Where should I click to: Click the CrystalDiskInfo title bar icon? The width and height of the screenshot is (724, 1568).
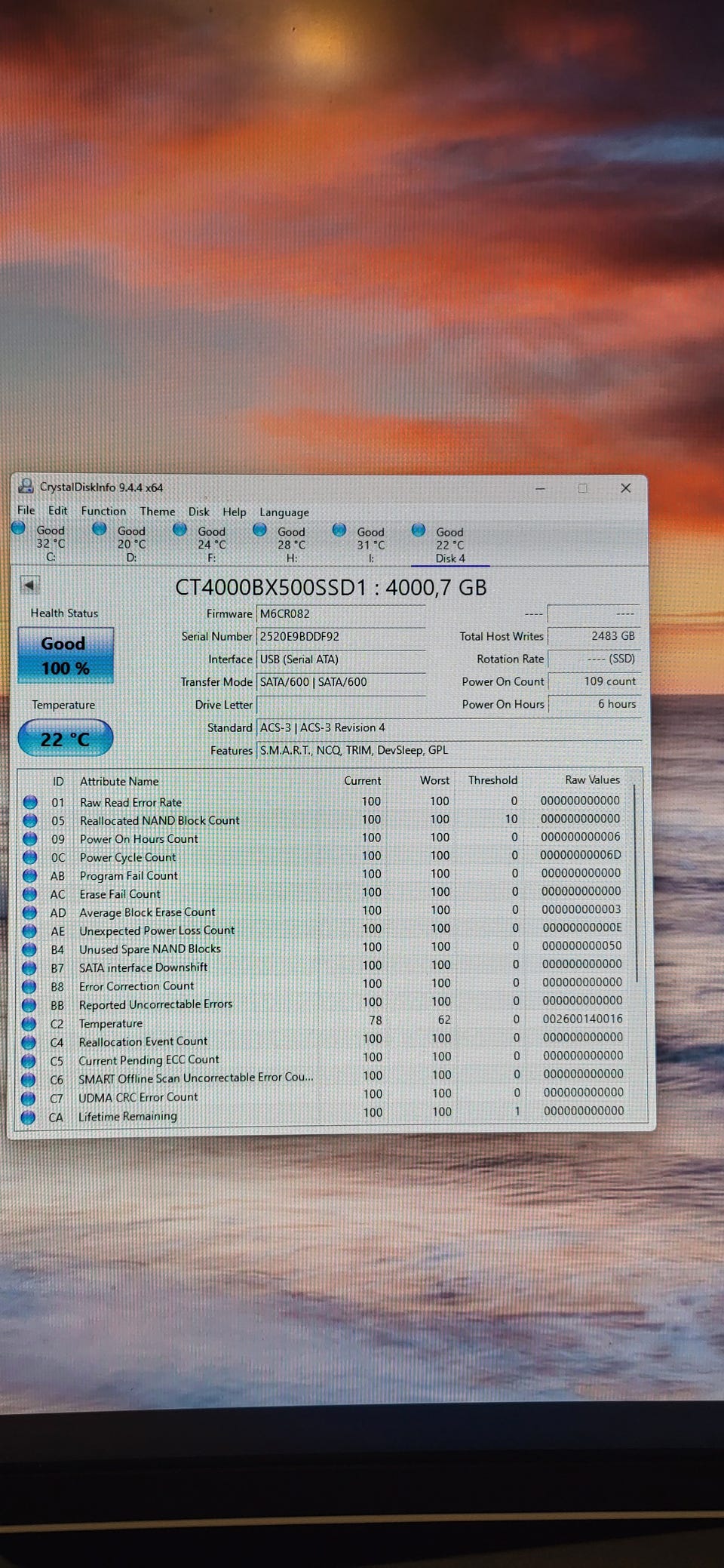[26, 487]
